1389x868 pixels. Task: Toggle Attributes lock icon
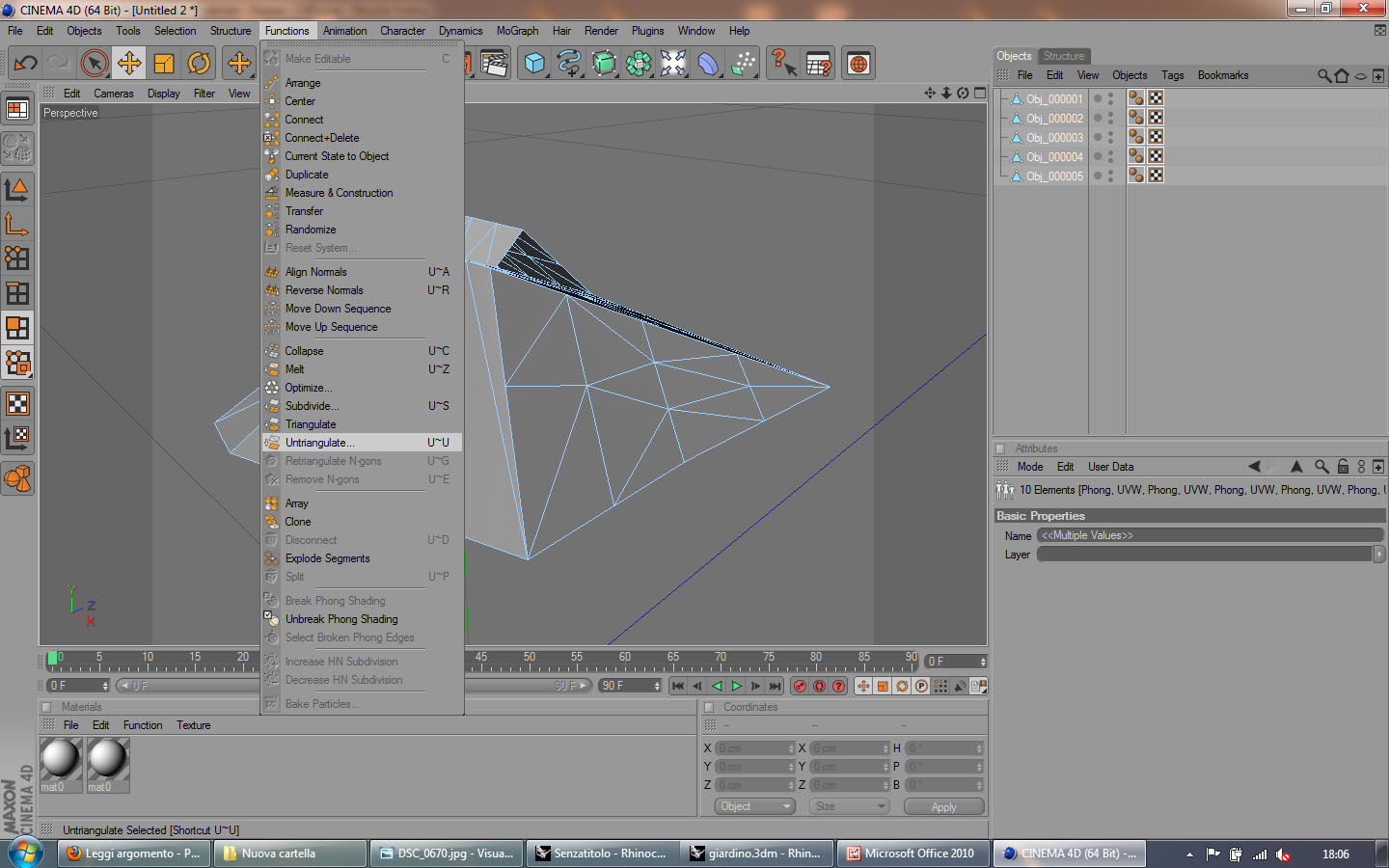tap(1343, 466)
